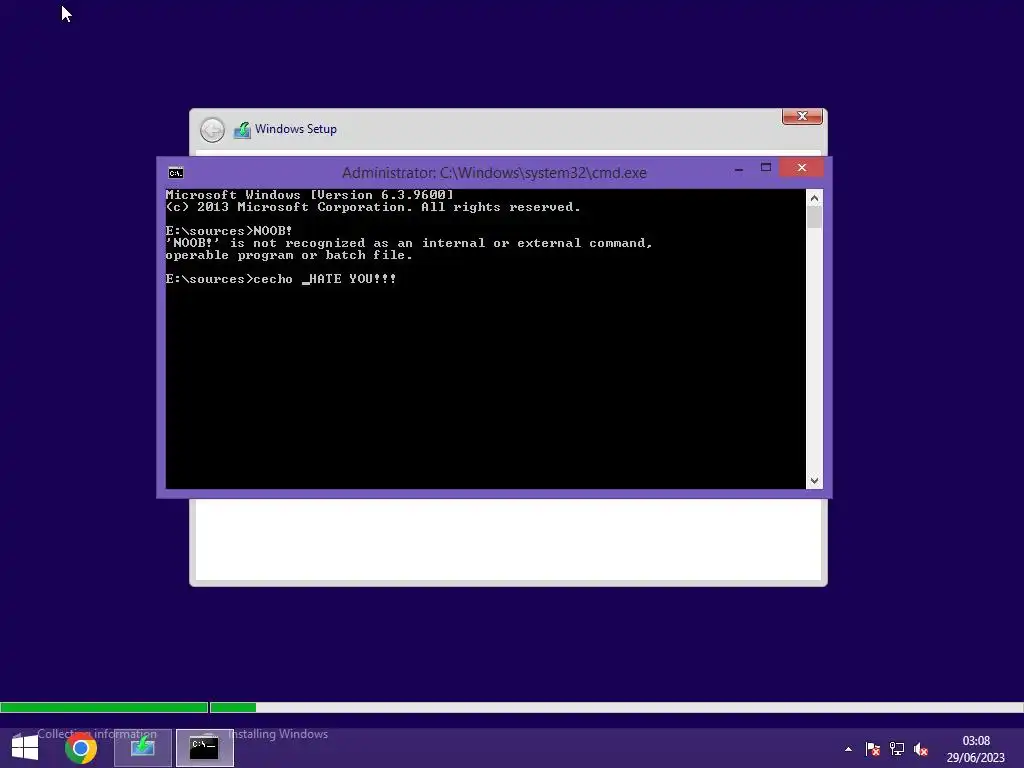Click the 'operable program or batch file.' line
This screenshot has width=1024, height=768.
pyautogui.click(x=289, y=255)
